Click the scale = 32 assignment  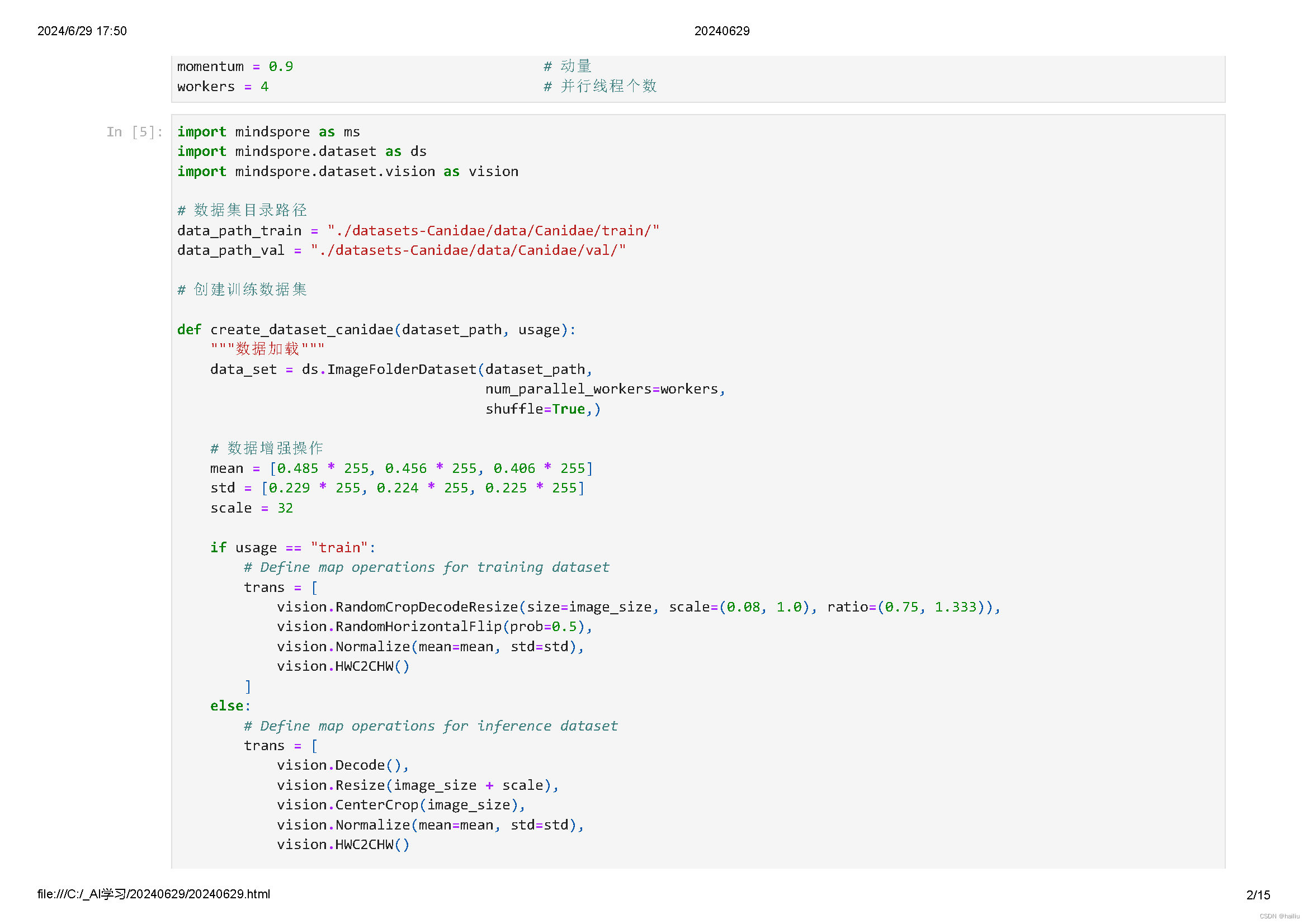pyautogui.click(x=251, y=508)
